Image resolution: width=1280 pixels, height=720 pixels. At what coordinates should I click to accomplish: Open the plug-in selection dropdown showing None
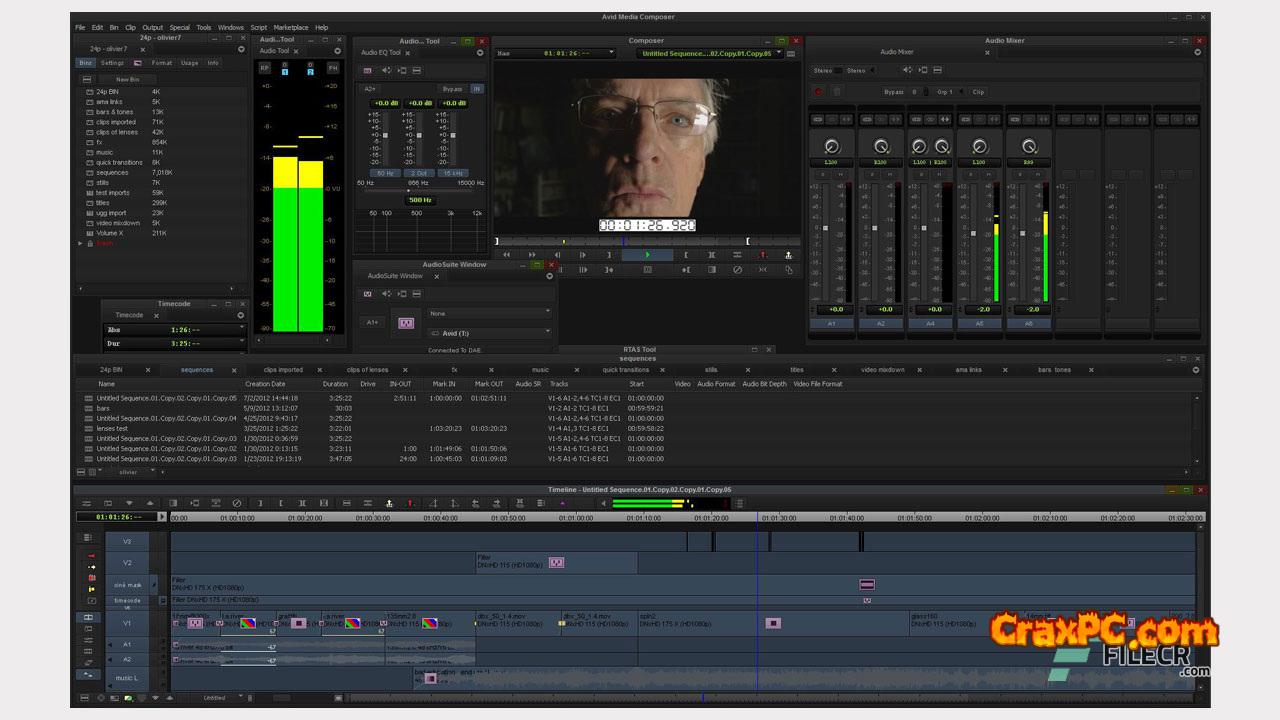[x=489, y=313]
